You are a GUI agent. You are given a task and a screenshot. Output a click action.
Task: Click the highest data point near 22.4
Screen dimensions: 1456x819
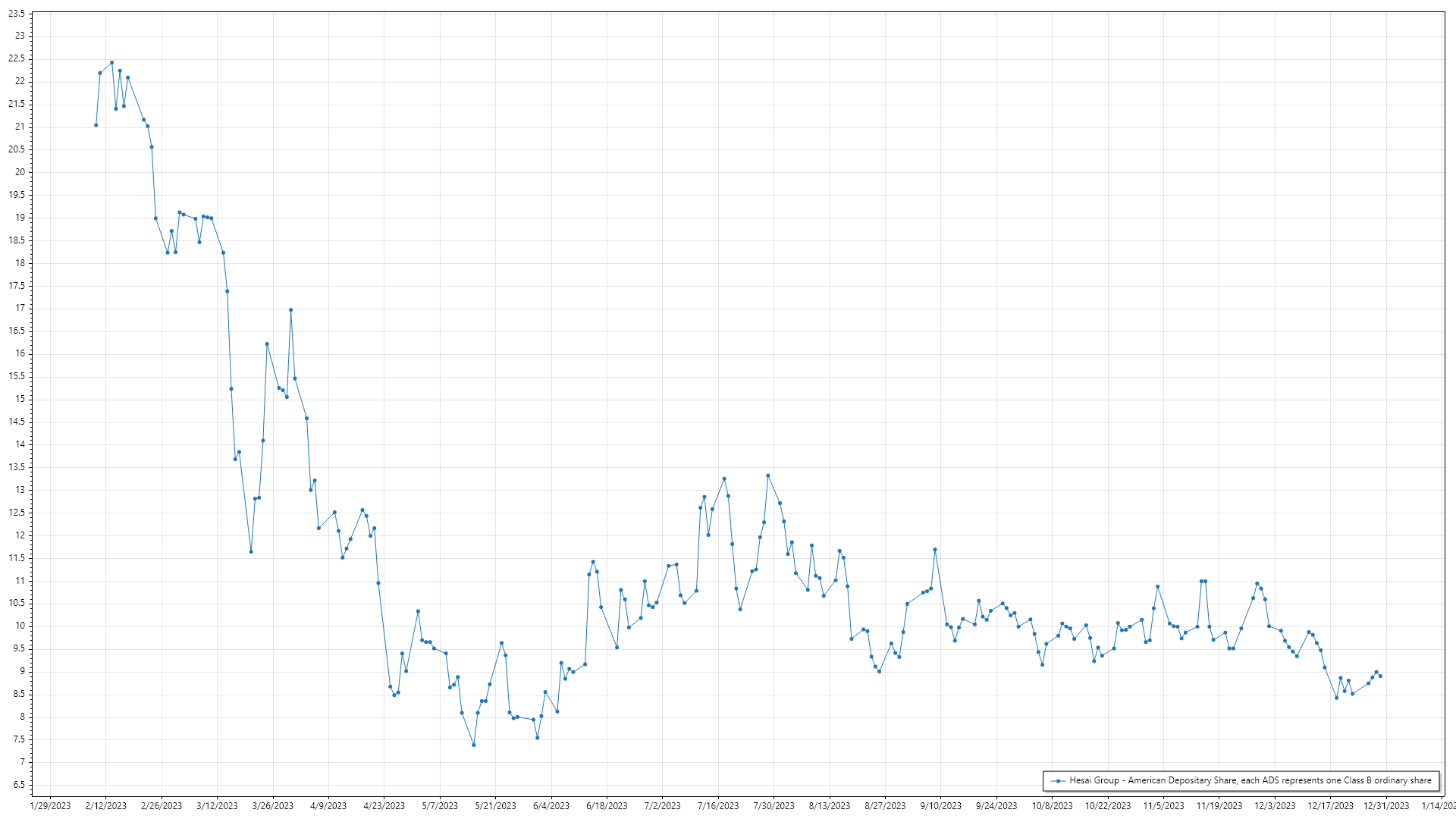(x=111, y=63)
